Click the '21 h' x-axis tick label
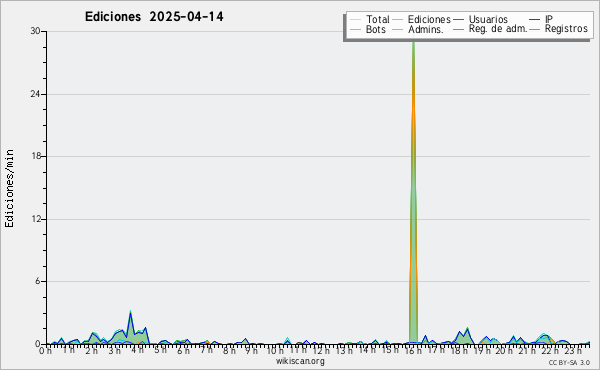The image size is (600, 370). pyautogui.click(x=527, y=350)
